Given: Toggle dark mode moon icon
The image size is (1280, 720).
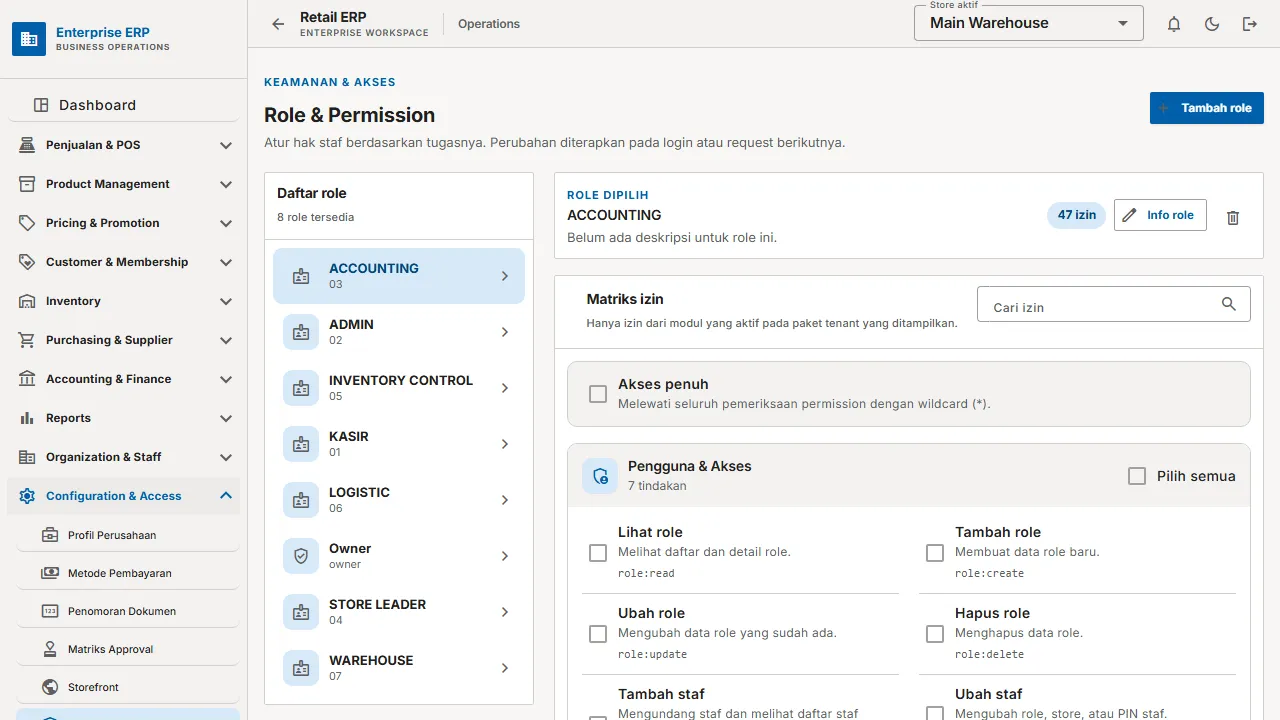Looking at the screenshot, I should pos(1212,24).
